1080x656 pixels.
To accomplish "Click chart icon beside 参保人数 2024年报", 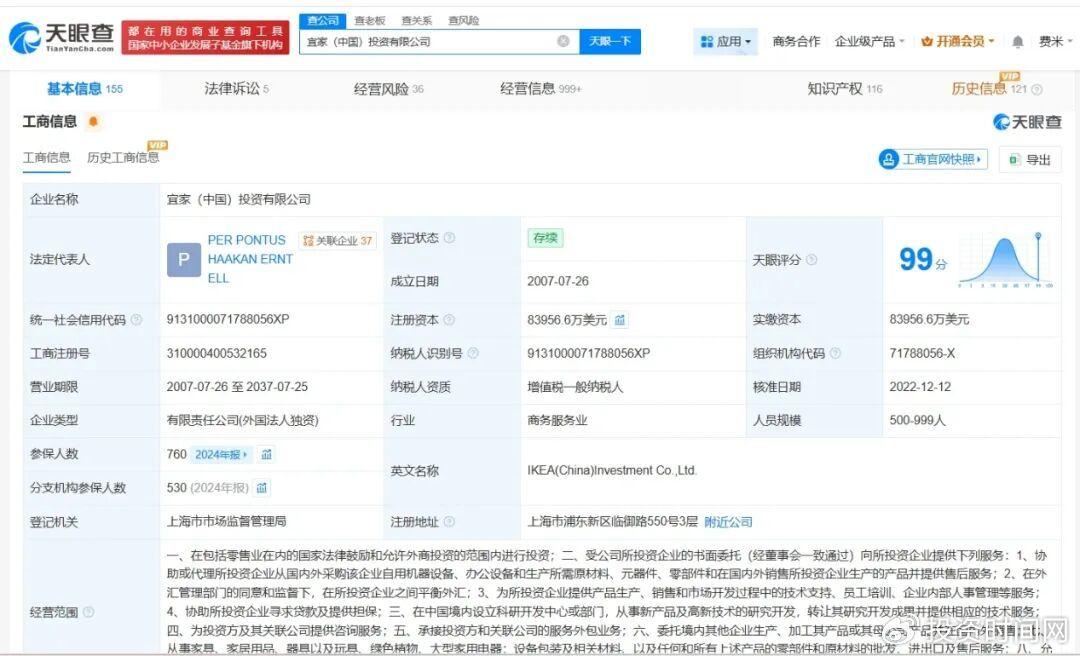I will pos(267,455).
